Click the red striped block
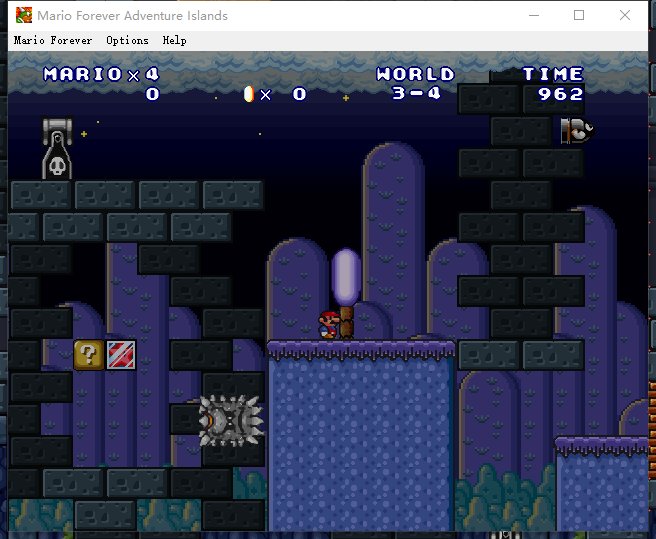 tap(121, 355)
